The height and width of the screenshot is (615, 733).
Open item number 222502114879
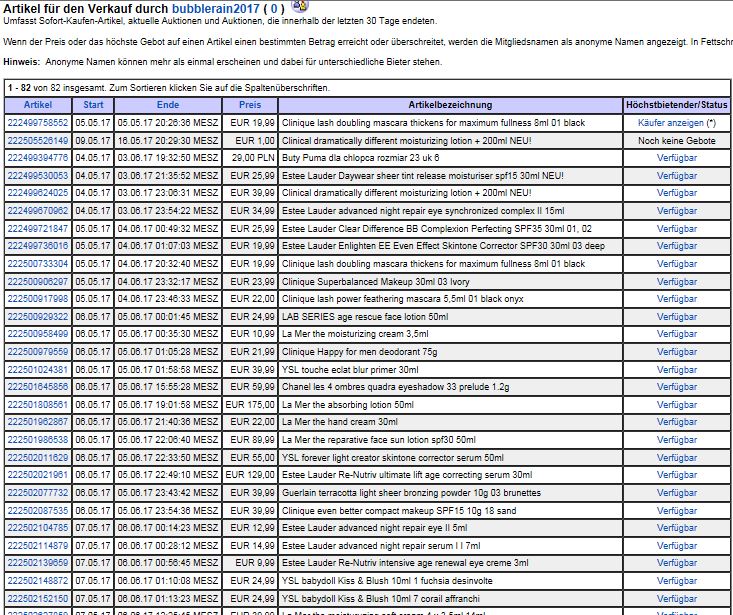(38, 545)
